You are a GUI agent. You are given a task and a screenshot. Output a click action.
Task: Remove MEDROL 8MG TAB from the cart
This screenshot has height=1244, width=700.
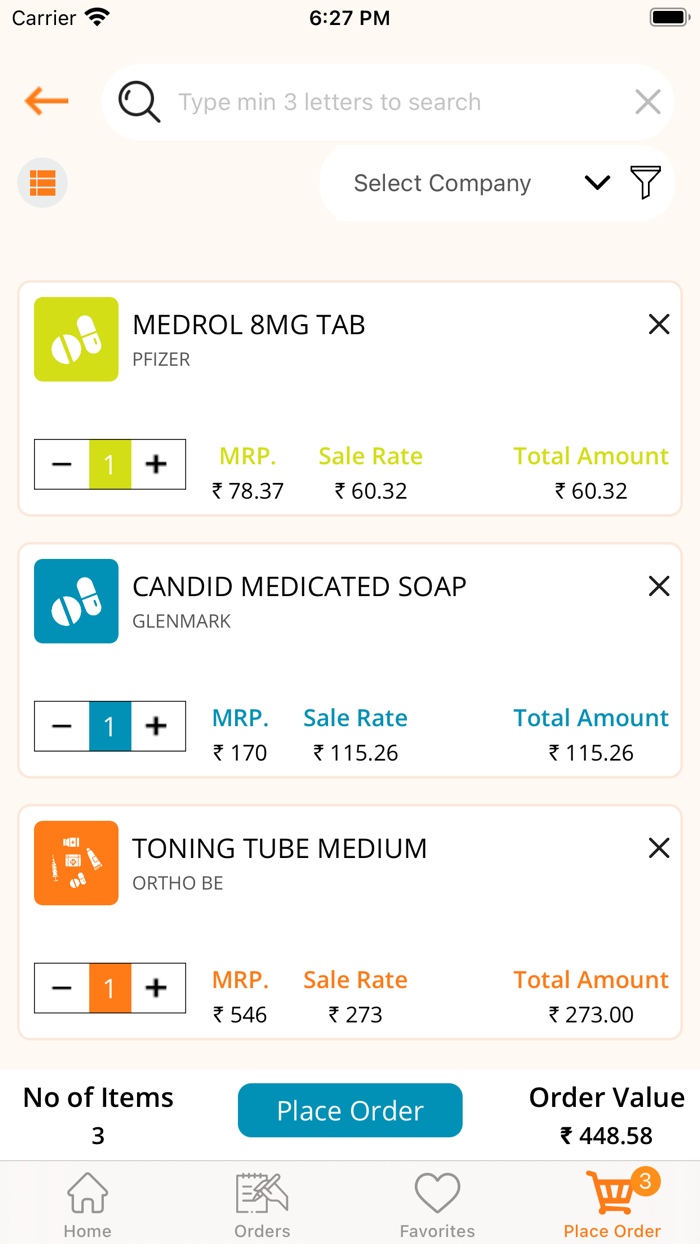(x=659, y=324)
